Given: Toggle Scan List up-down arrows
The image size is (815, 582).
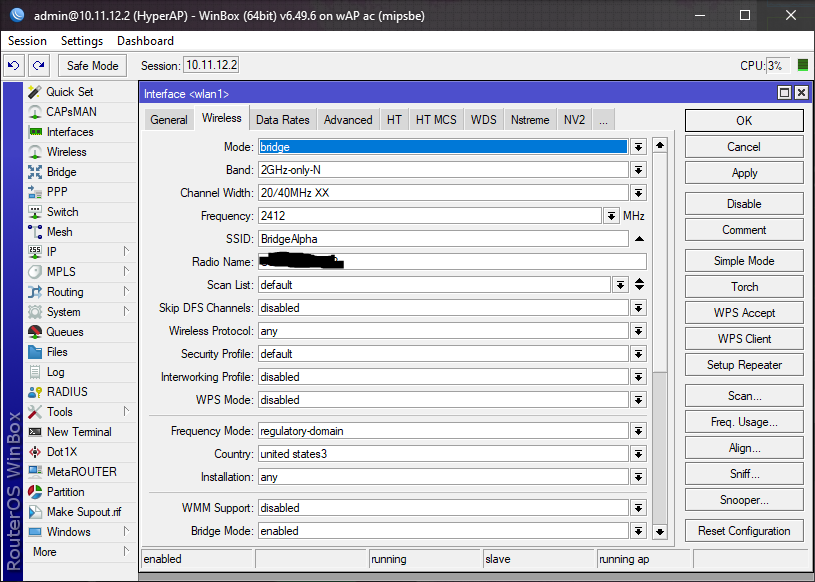Looking at the screenshot, I should tap(639, 285).
